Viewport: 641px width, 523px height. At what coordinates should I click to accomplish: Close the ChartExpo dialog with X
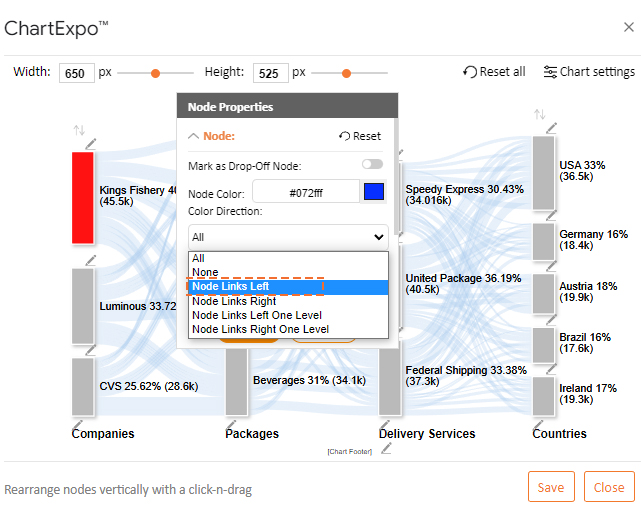pyautogui.click(x=628, y=27)
